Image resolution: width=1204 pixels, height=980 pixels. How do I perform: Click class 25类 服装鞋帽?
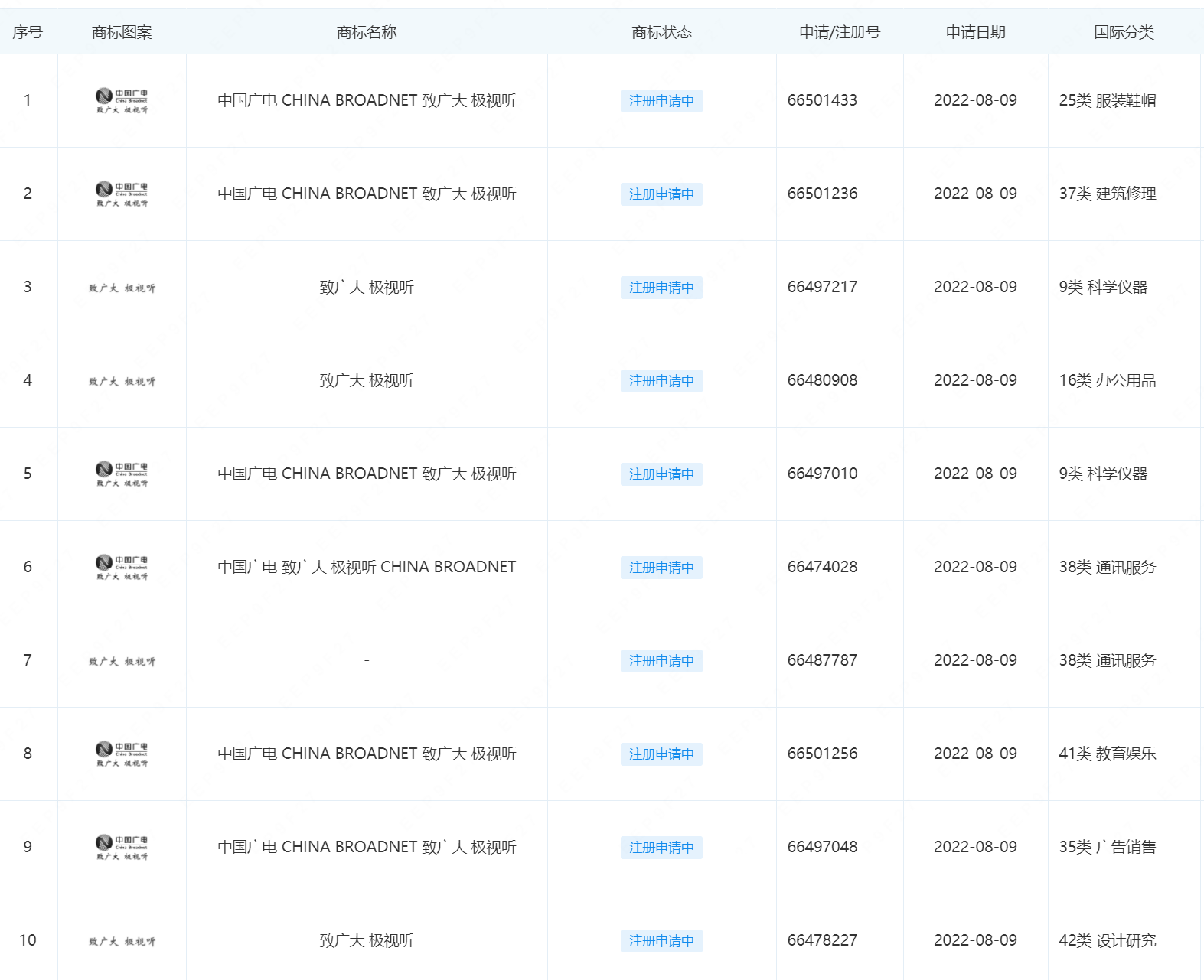point(1108,100)
